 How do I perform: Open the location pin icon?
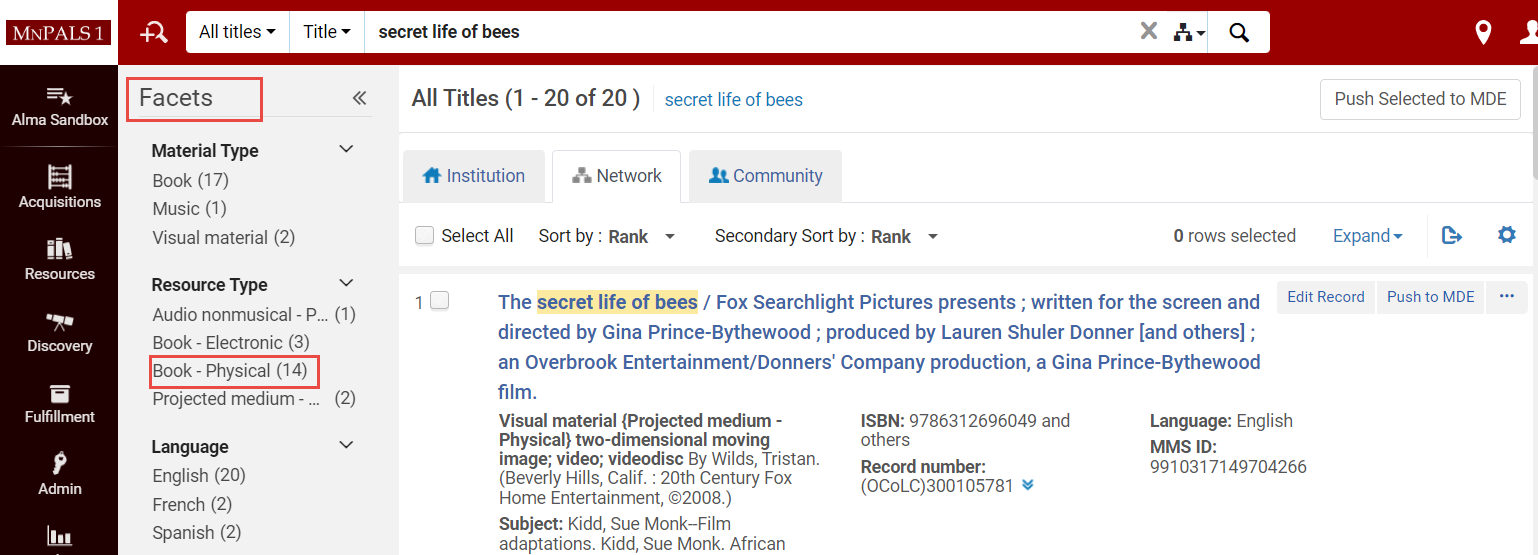tap(1483, 33)
